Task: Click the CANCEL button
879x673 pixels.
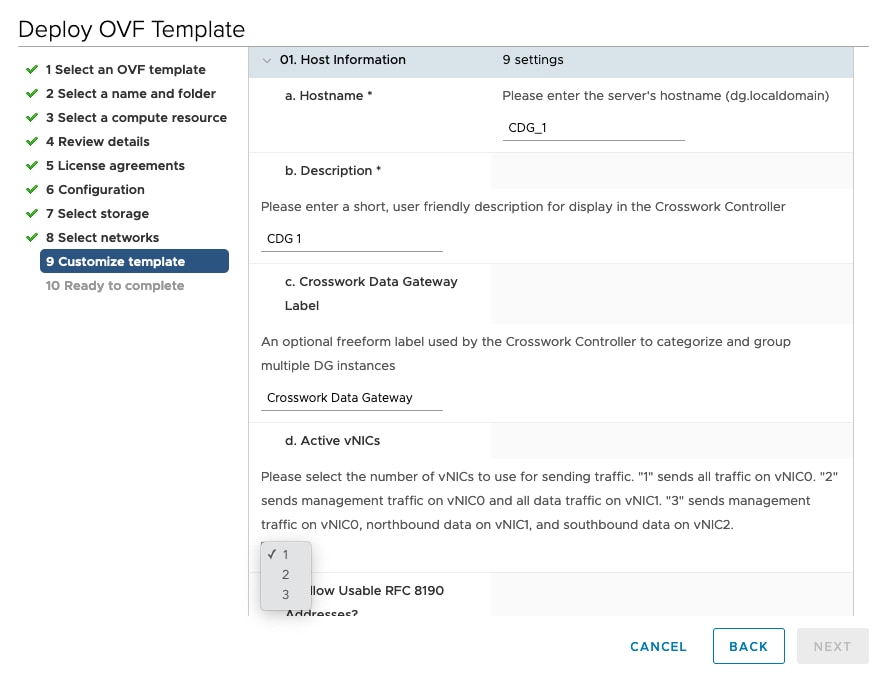Action: click(657, 646)
